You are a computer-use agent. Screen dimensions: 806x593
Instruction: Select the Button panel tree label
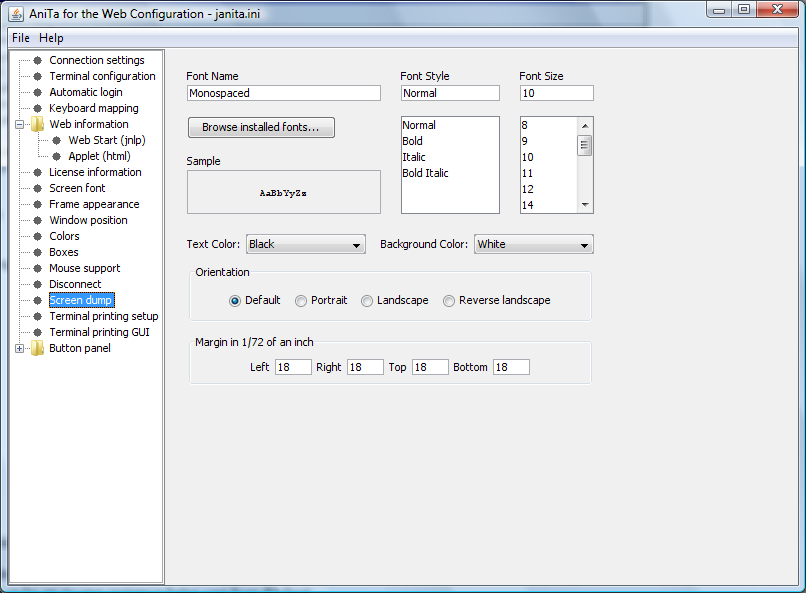80,348
